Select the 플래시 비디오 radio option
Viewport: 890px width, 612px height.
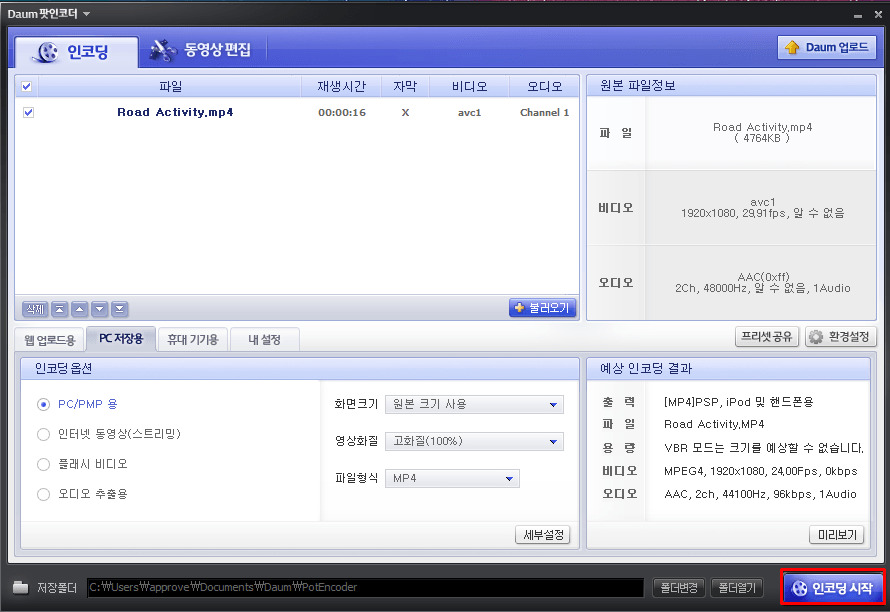[43, 464]
